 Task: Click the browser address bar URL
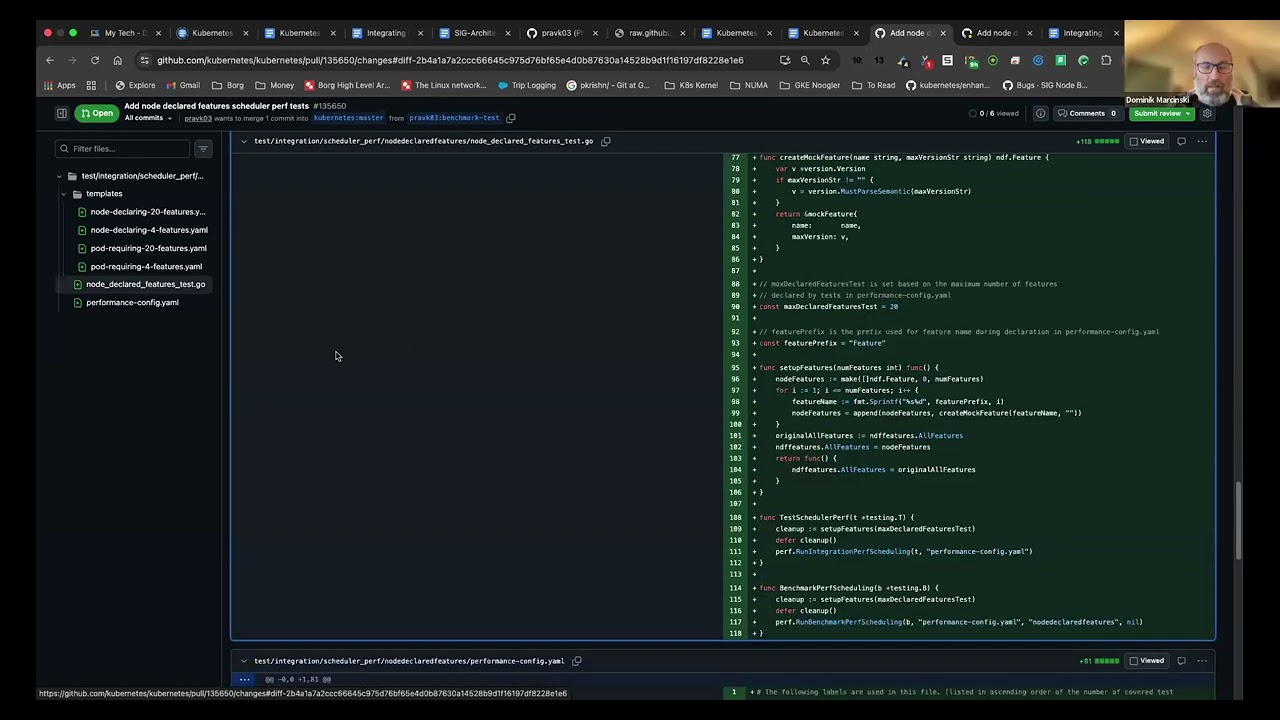[450, 60]
